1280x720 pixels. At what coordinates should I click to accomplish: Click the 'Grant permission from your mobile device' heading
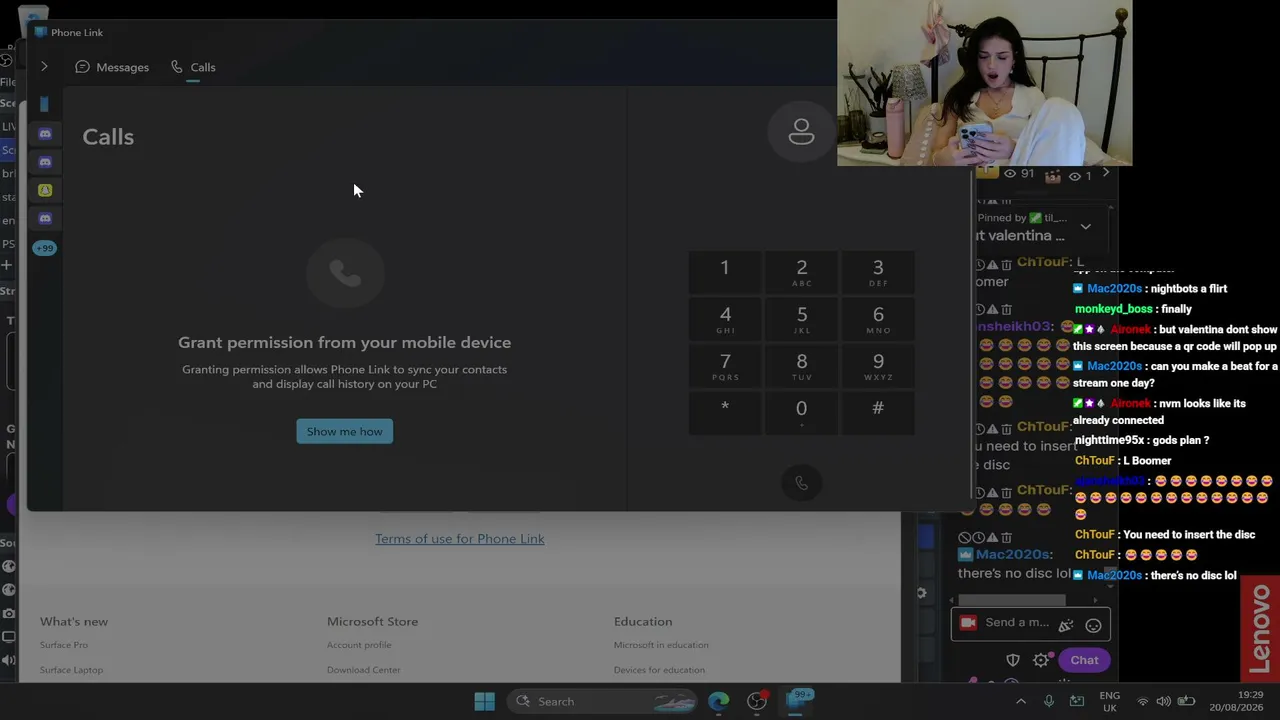(x=344, y=342)
